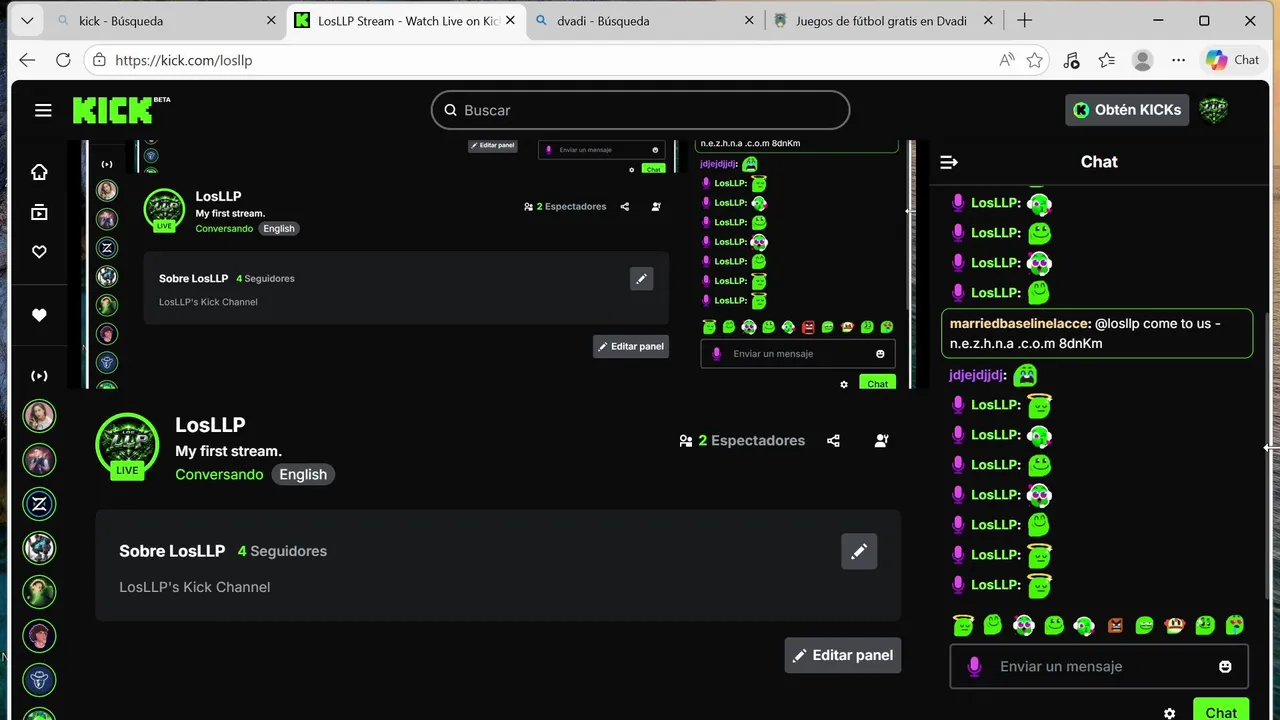The image size is (1280, 720).
Task: Switch to the dvadi - Búsqueda tab
Action: (645, 20)
